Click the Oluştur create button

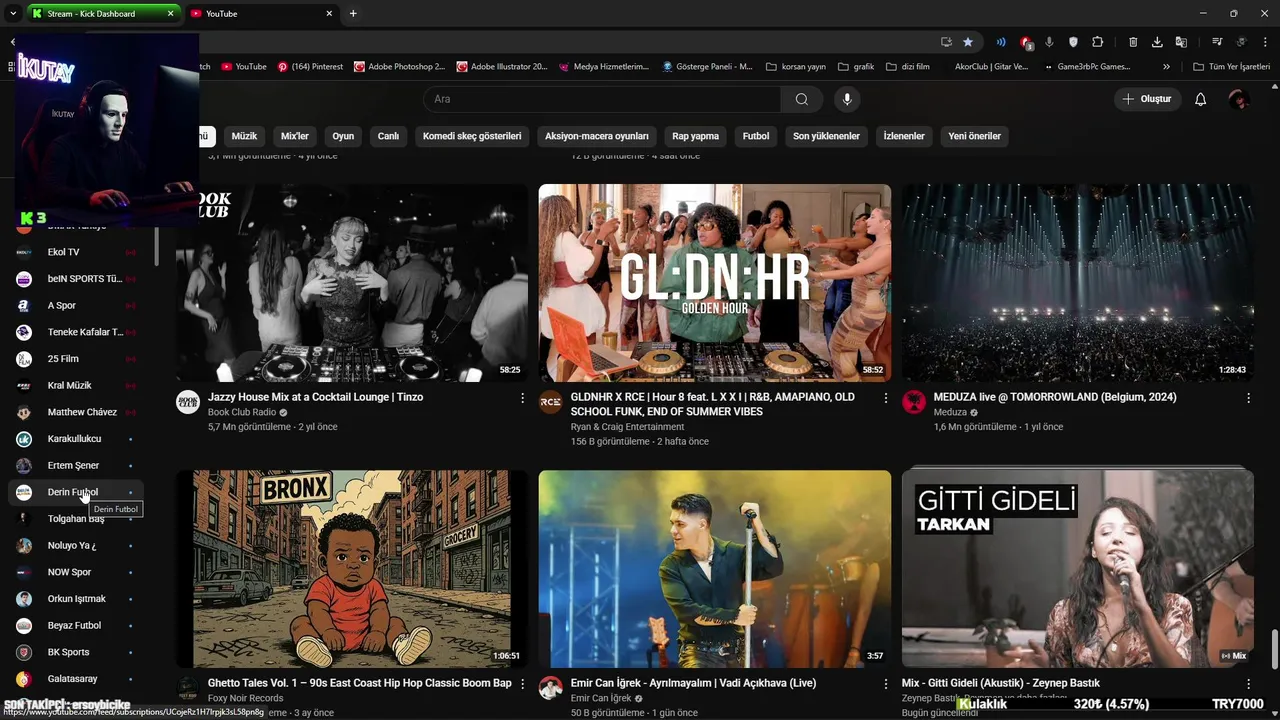click(1147, 99)
